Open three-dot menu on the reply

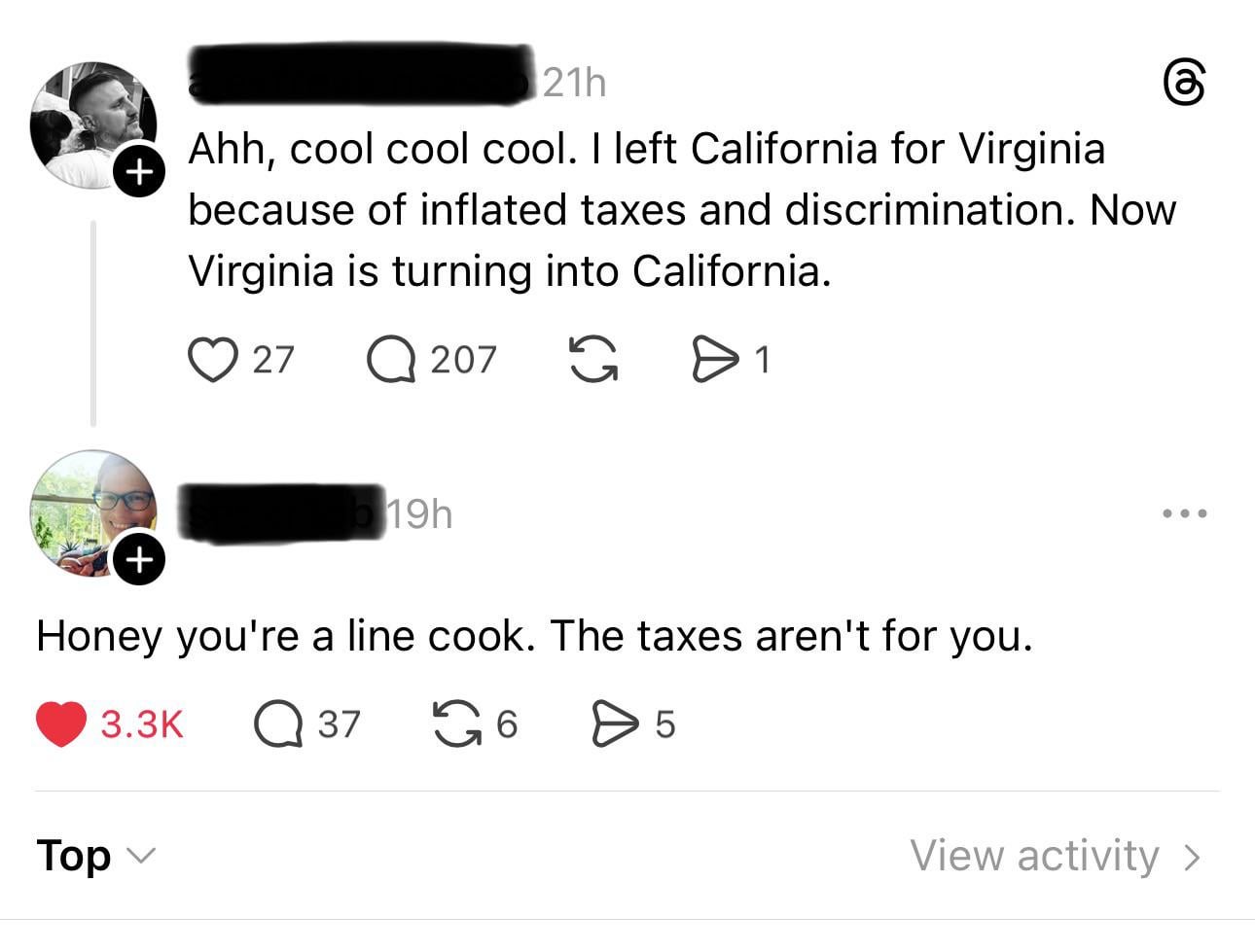[x=1186, y=513]
